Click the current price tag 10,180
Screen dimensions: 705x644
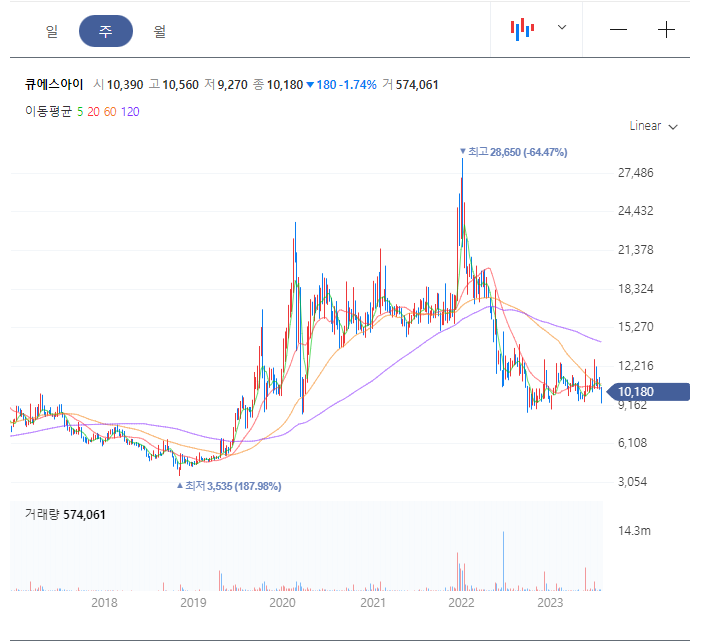coord(648,392)
